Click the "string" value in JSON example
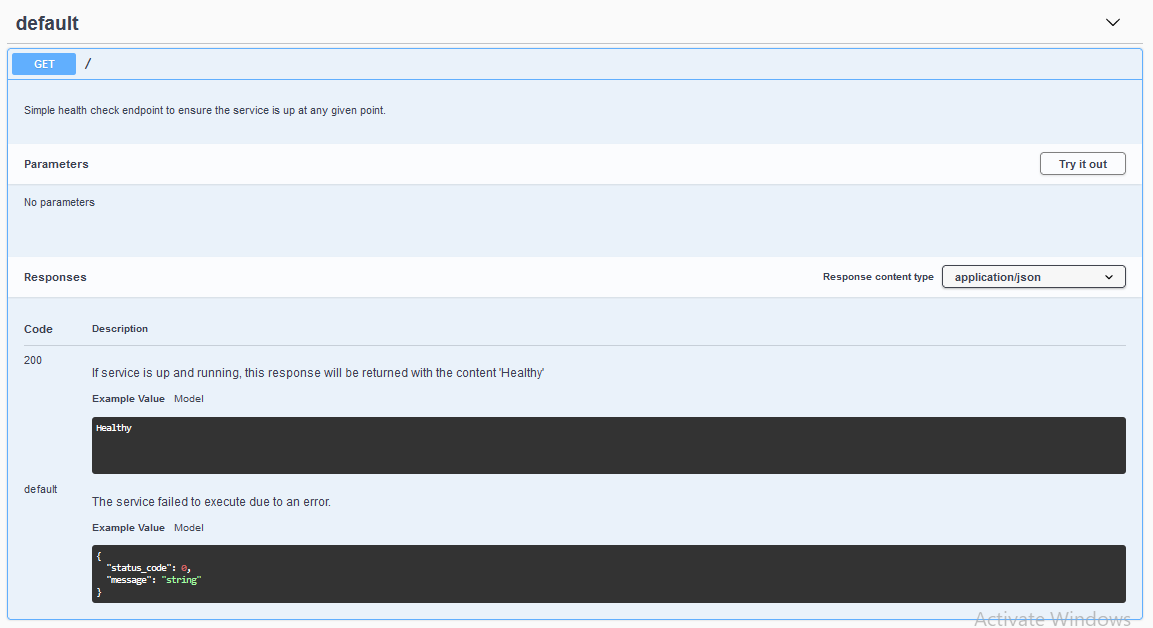The width and height of the screenshot is (1153, 628). point(181,580)
